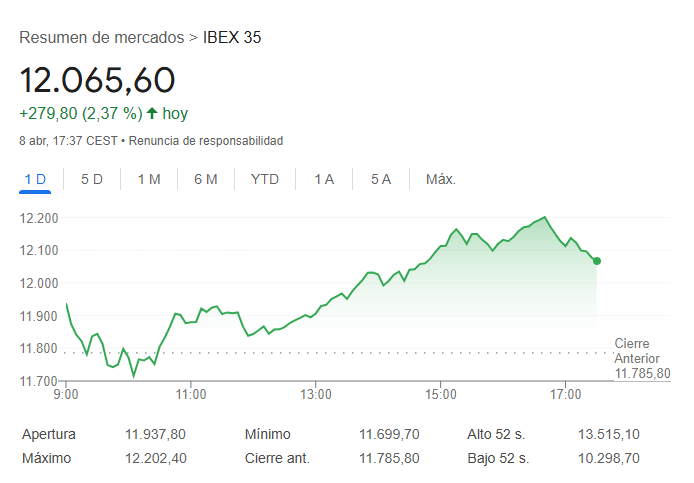Switch chart to 1 A range
Image resolution: width=694 pixels, height=483 pixels.
pos(324,179)
